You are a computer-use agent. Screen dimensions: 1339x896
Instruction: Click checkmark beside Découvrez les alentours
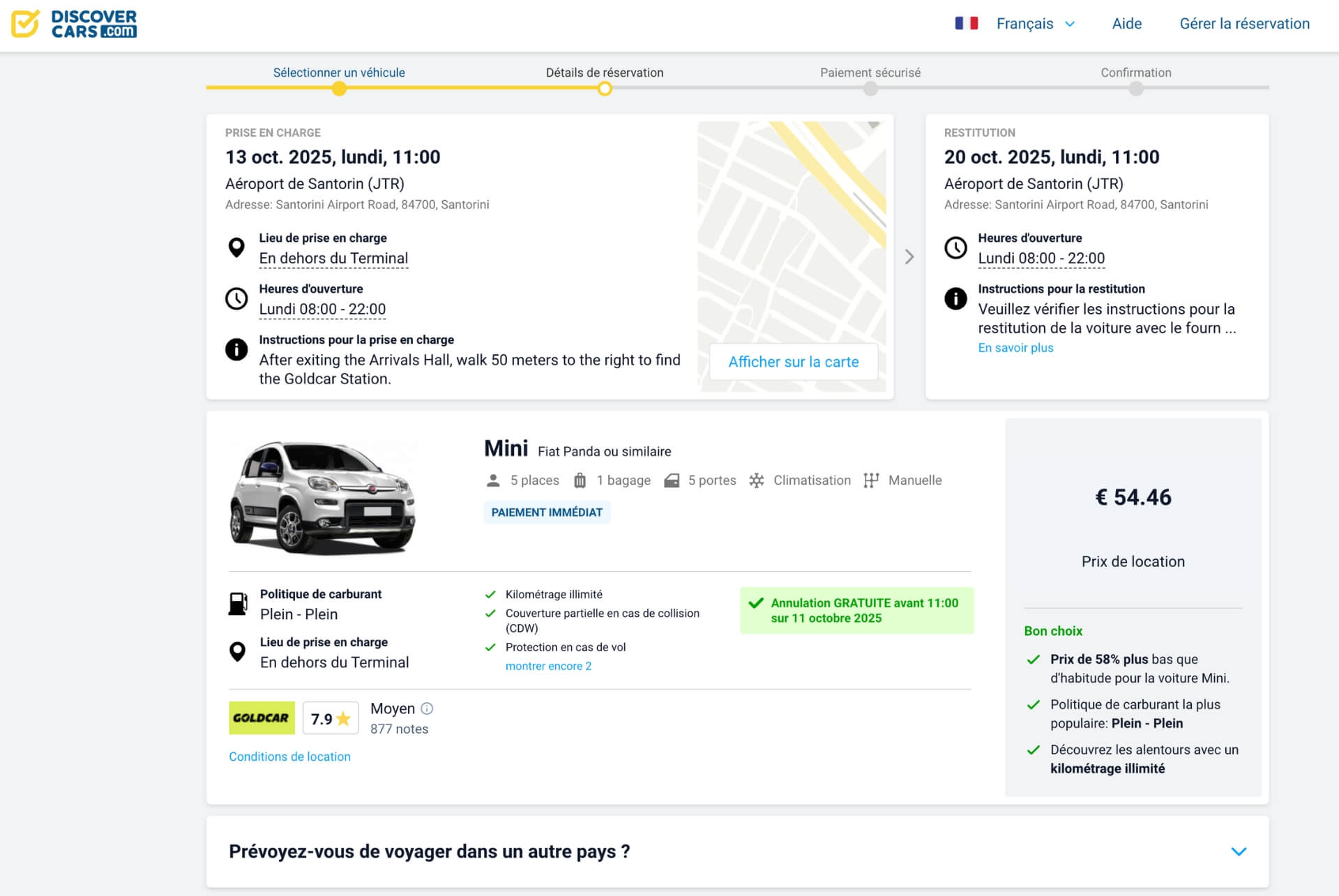click(x=1034, y=750)
